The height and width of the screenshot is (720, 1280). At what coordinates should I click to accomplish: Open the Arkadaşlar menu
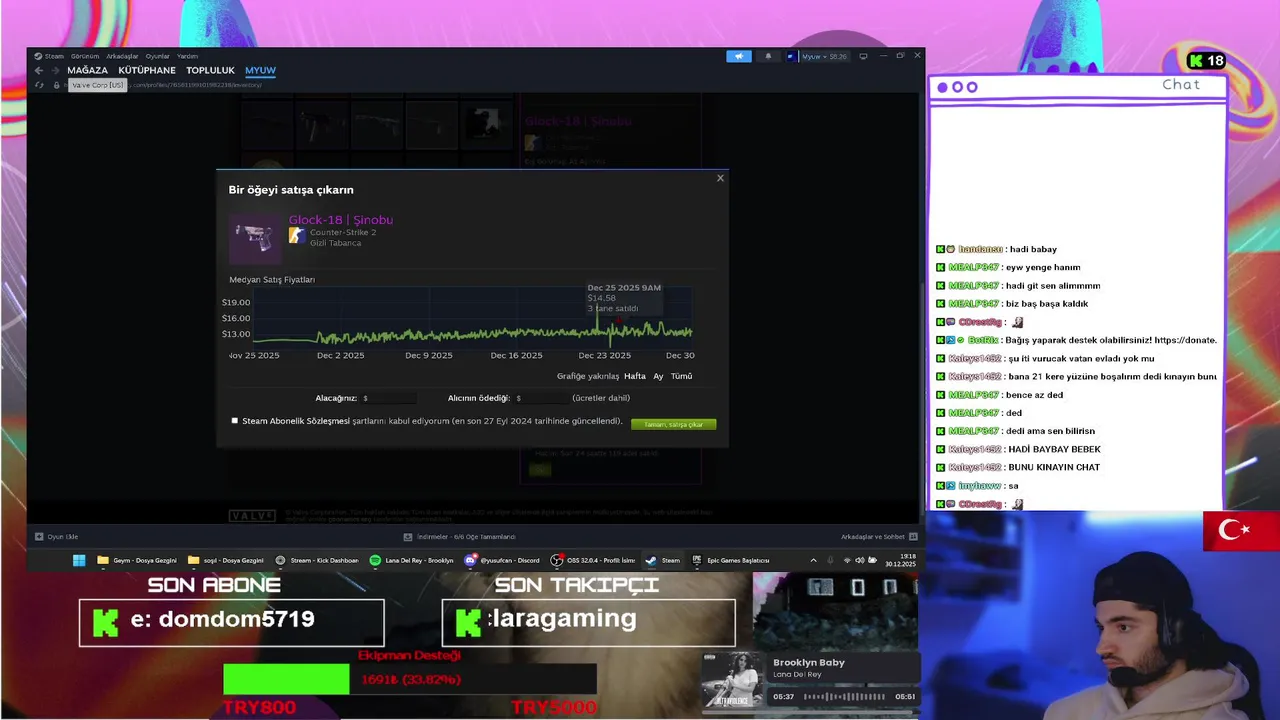pos(122,56)
